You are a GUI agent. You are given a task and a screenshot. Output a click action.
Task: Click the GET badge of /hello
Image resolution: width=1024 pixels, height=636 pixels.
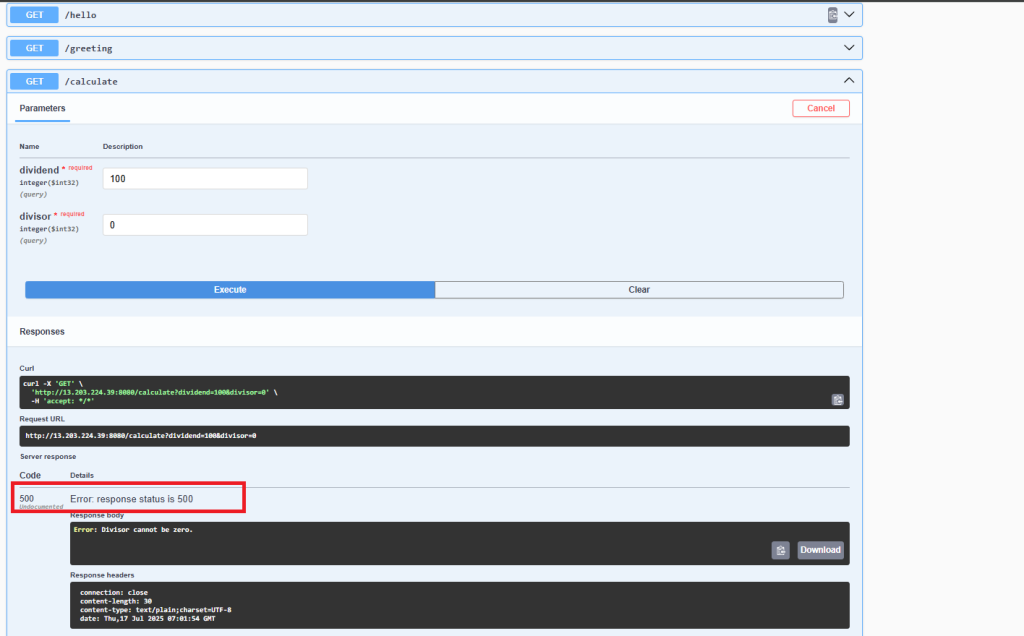pos(34,15)
